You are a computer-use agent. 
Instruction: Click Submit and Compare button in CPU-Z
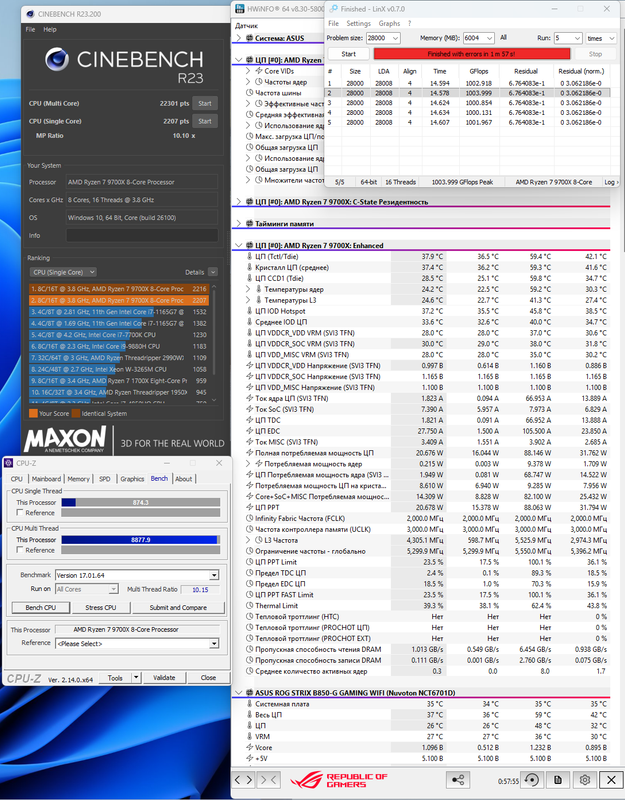pos(178,607)
